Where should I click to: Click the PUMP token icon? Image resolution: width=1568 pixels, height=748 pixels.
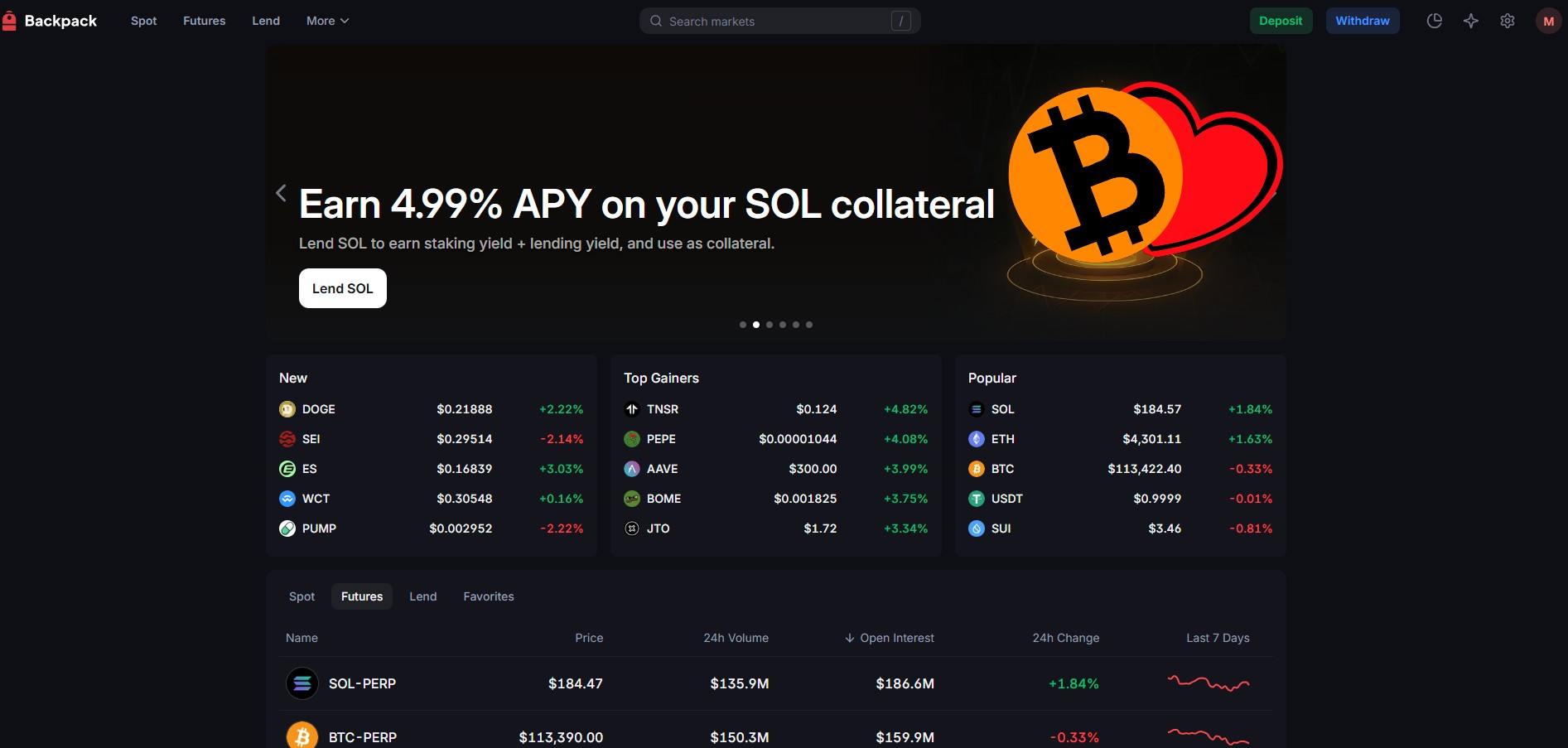tap(287, 528)
